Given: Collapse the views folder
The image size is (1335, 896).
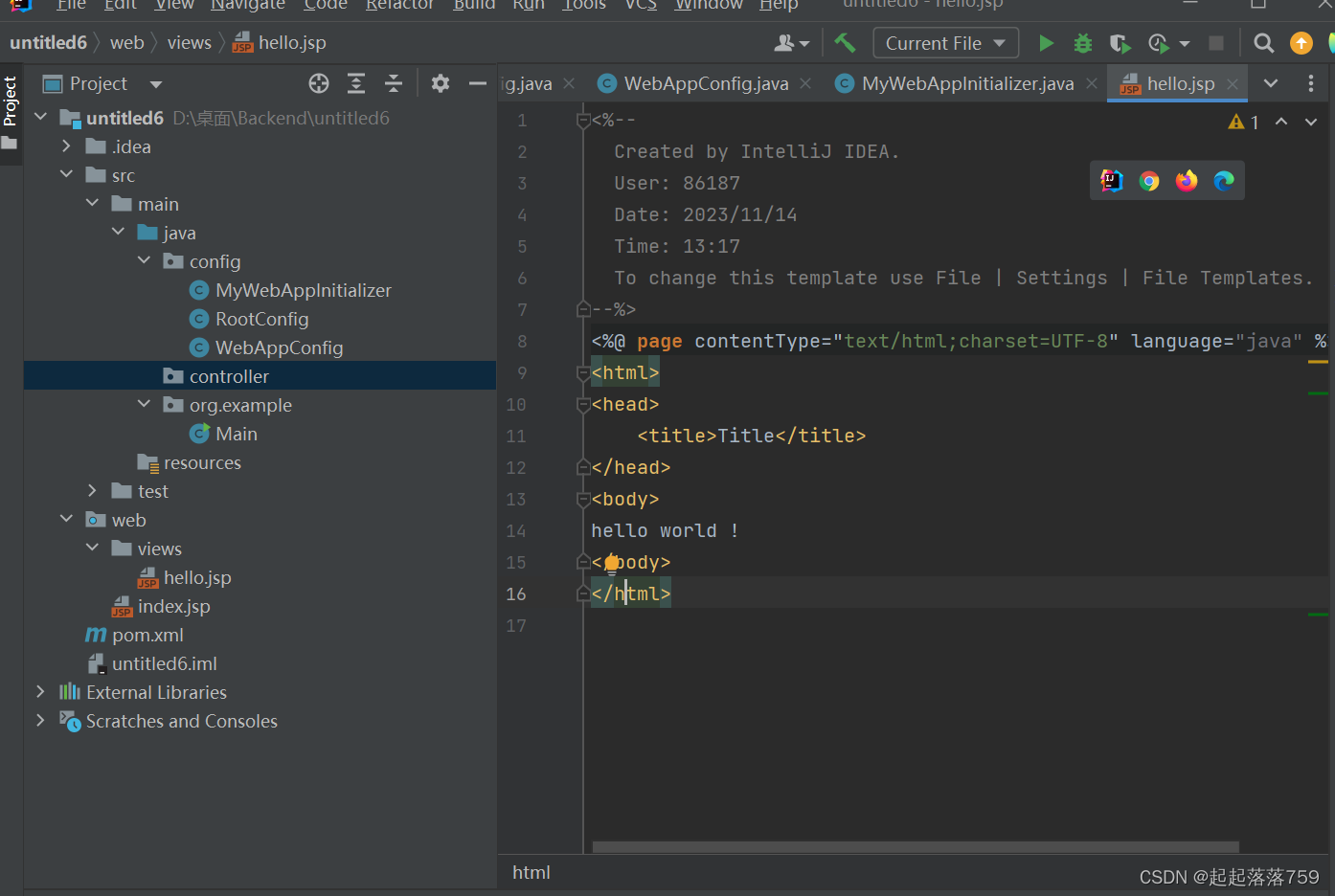Looking at the screenshot, I should click(x=92, y=548).
